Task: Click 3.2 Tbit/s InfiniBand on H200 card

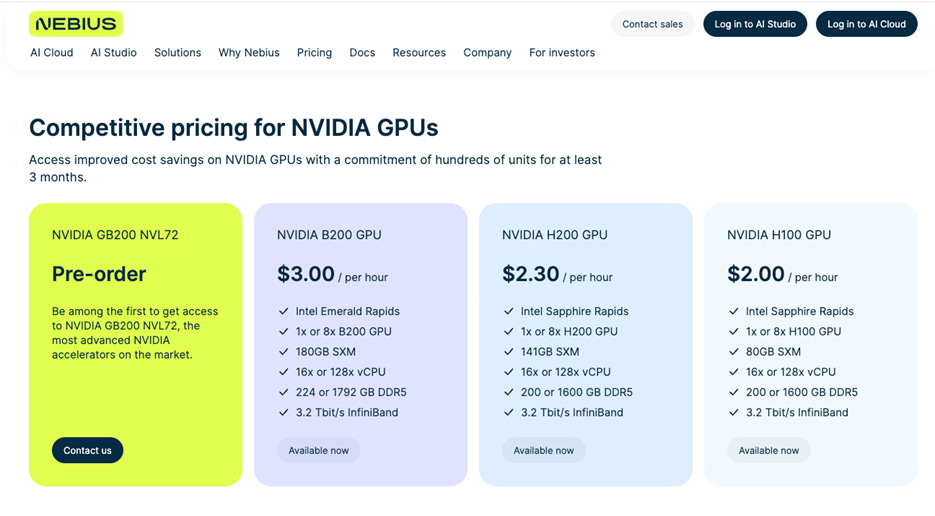Action: tap(572, 413)
